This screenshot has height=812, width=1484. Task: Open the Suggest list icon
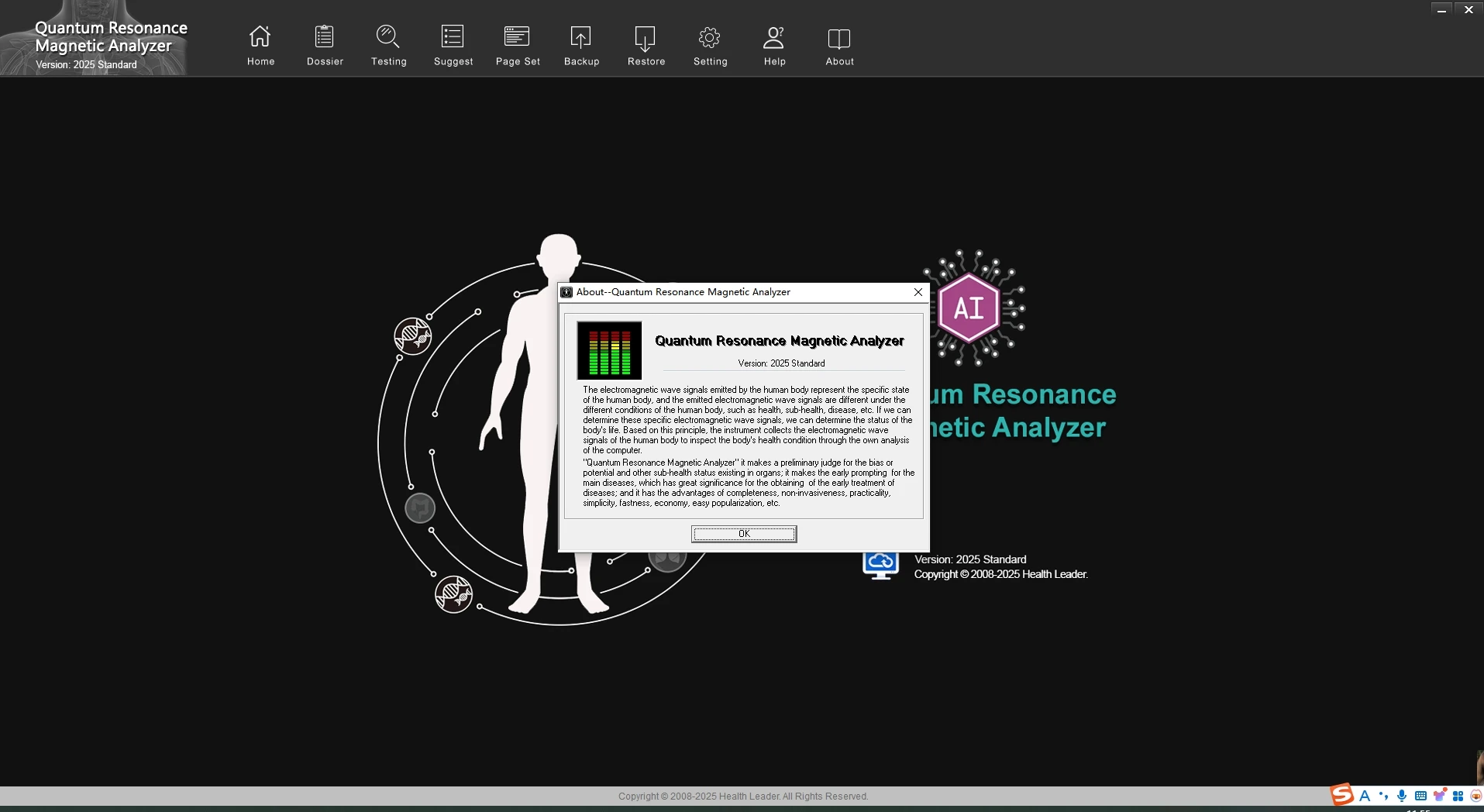453,45
